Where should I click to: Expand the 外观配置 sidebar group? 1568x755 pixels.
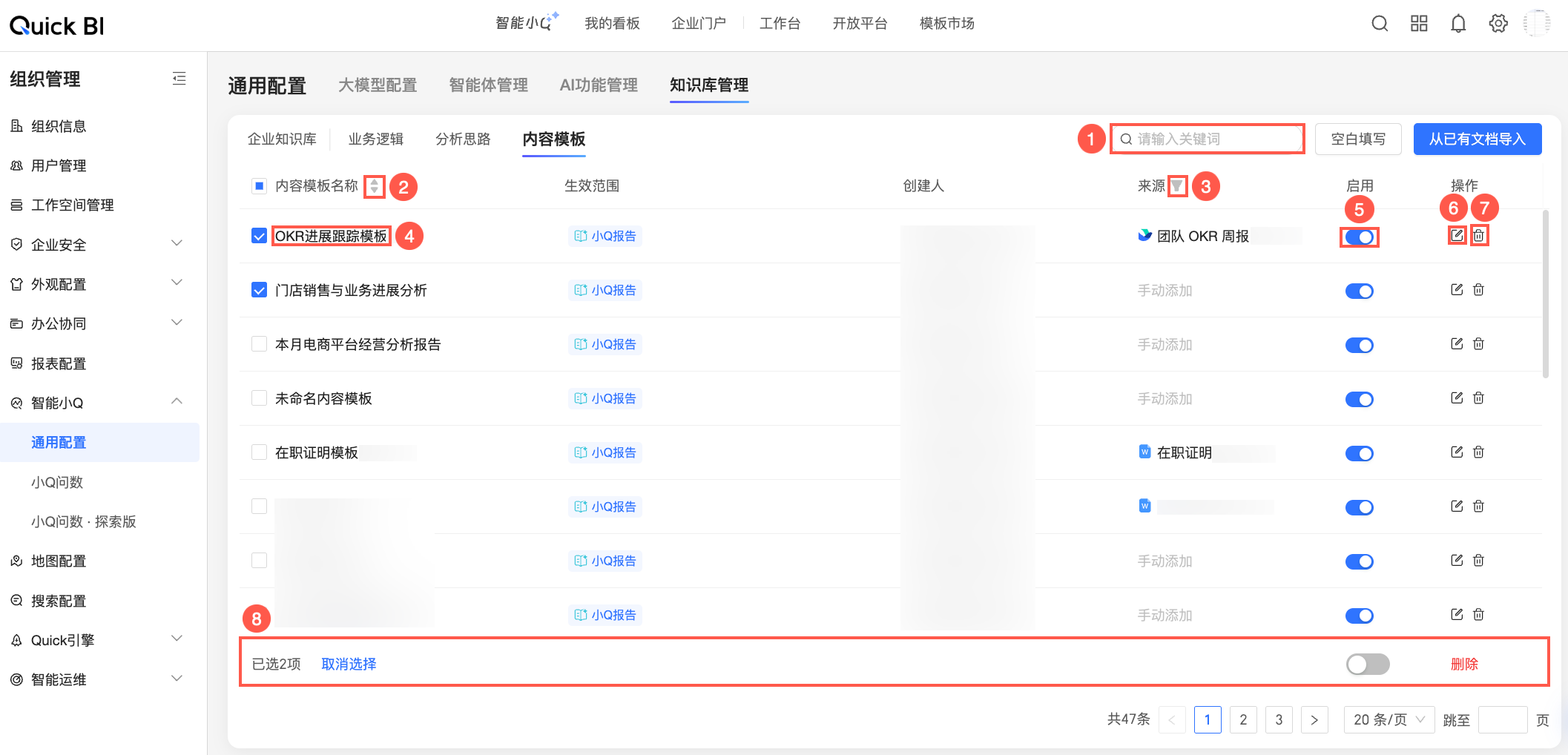click(177, 283)
